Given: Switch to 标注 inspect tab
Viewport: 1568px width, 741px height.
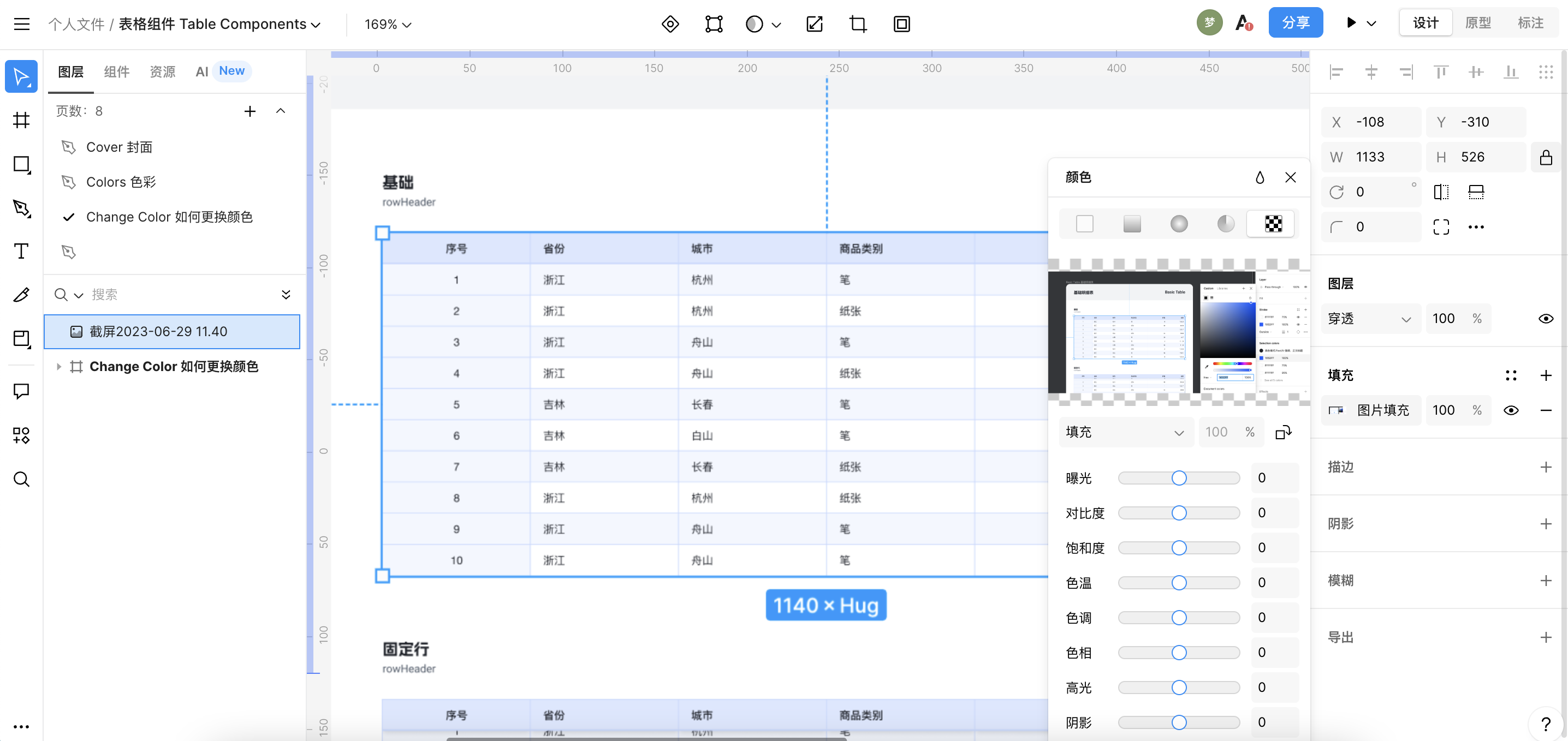Looking at the screenshot, I should click(x=1530, y=23).
